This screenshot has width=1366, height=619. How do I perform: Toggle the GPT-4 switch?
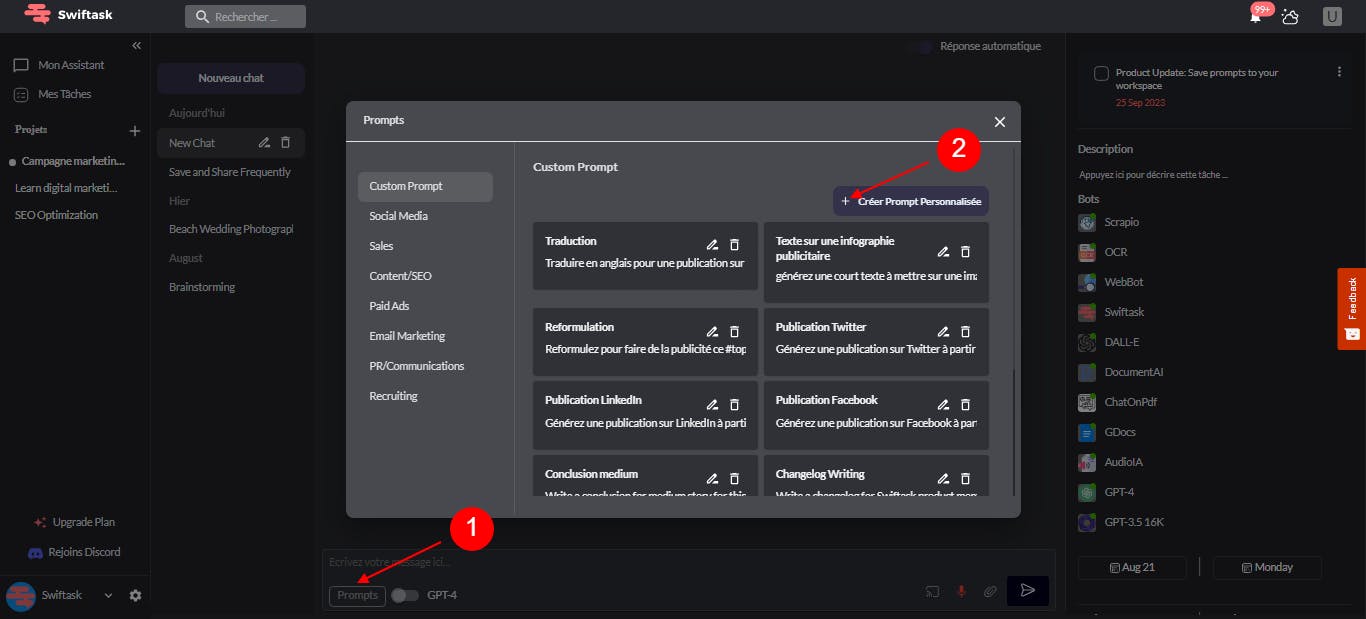[x=404, y=595]
